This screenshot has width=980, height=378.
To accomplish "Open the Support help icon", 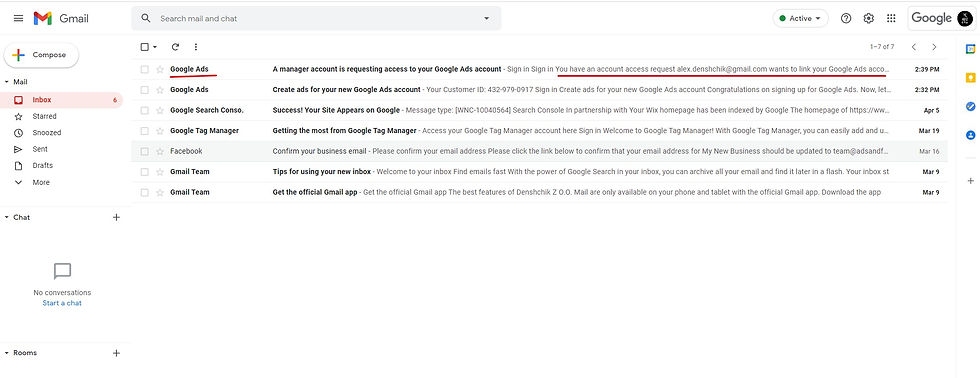I will [x=846, y=18].
